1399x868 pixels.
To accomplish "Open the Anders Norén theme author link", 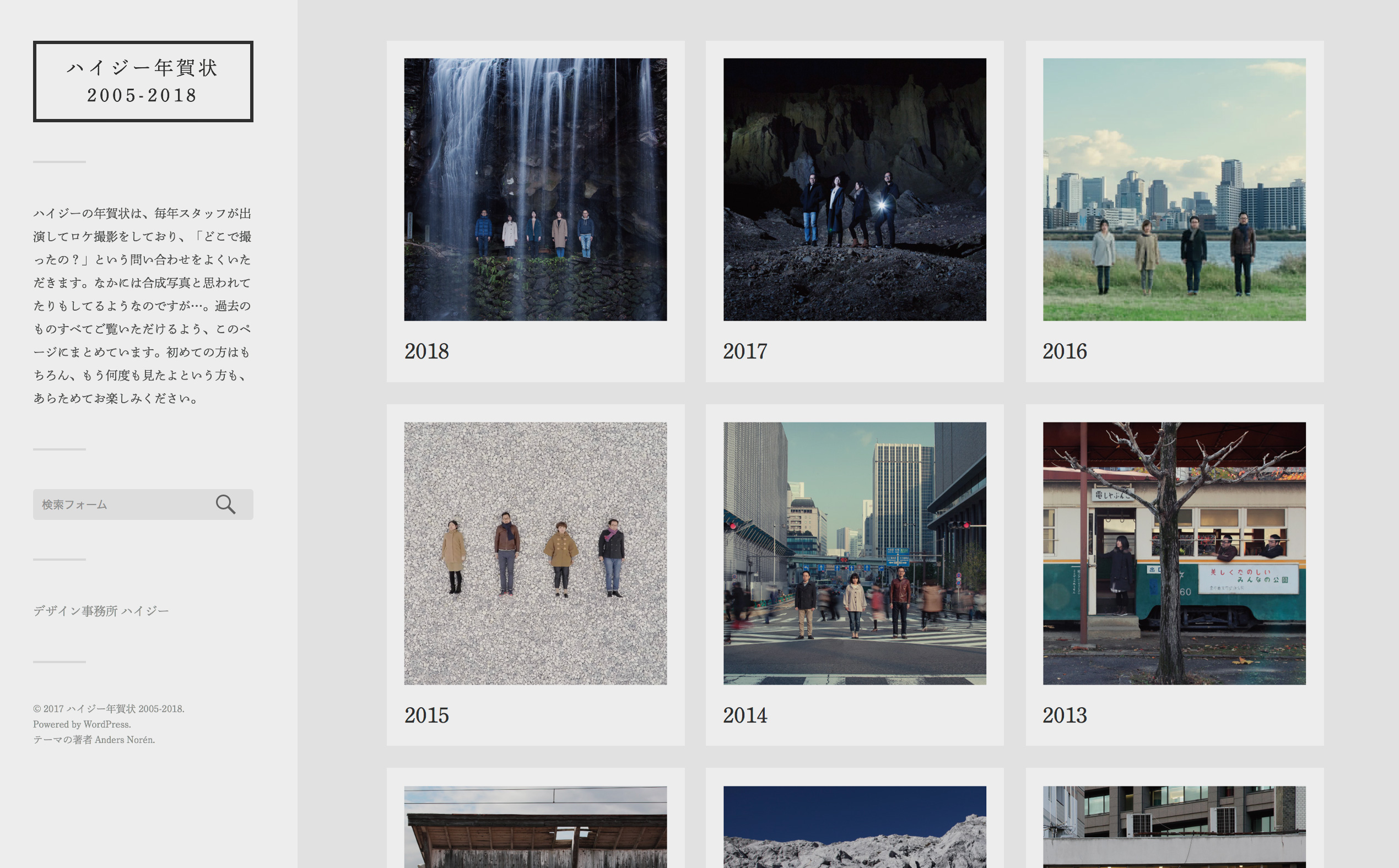I will click(x=125, y=740).
